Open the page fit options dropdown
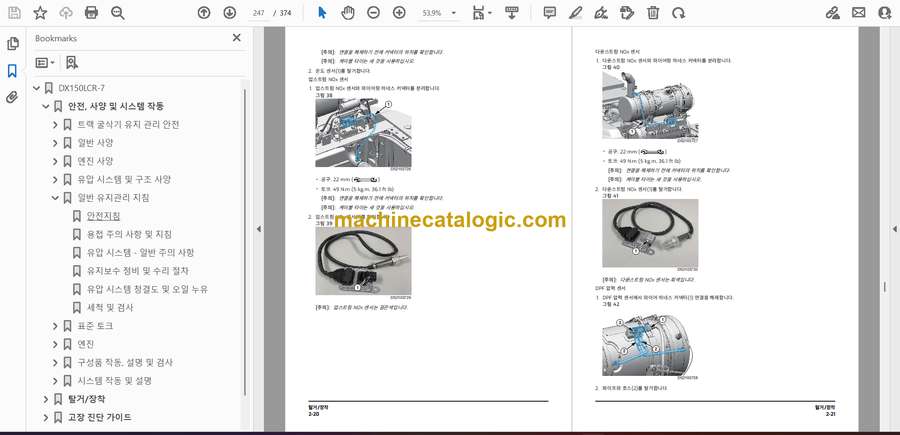 (482, 13)
